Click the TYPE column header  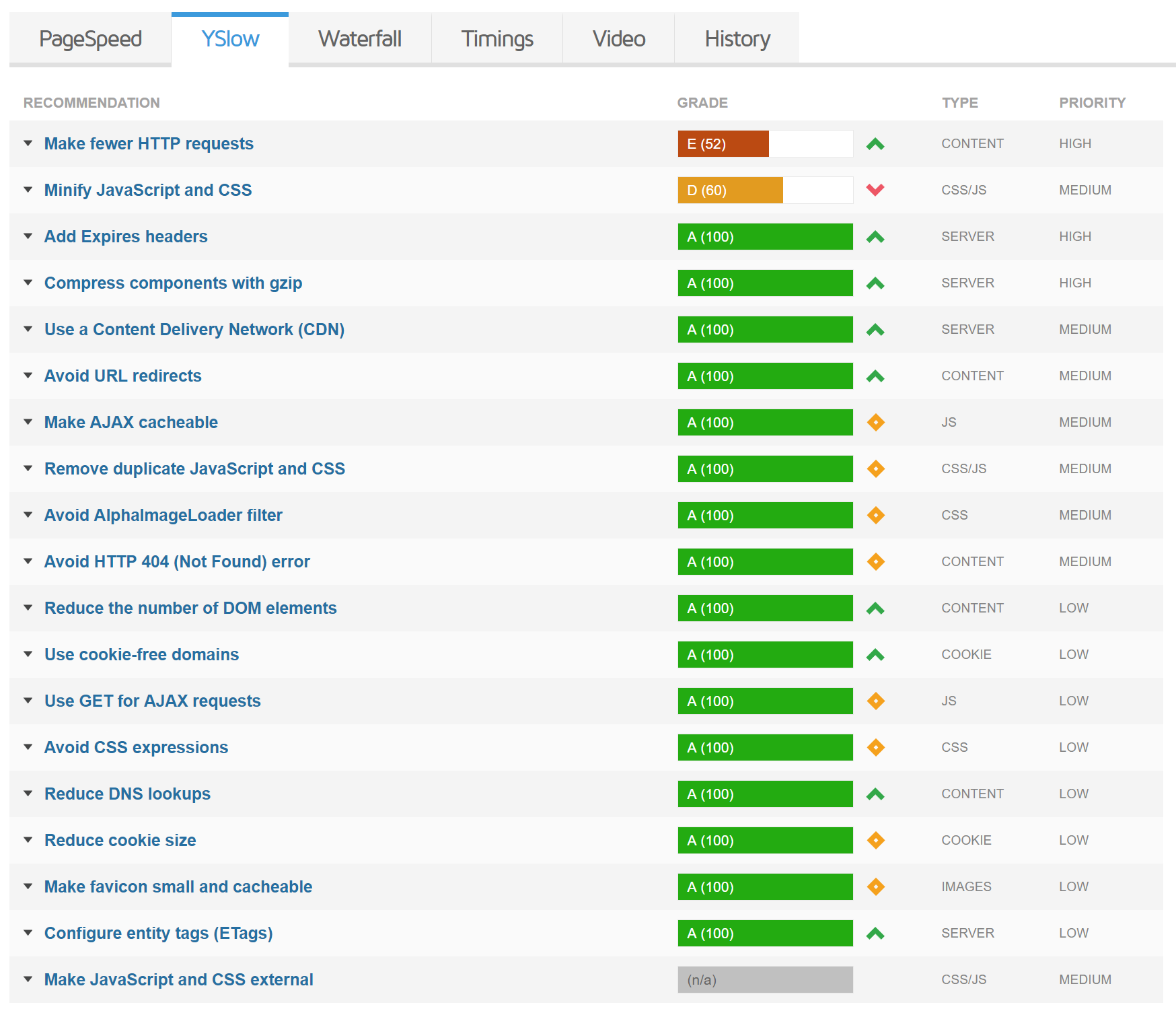[x=960, y=103]
